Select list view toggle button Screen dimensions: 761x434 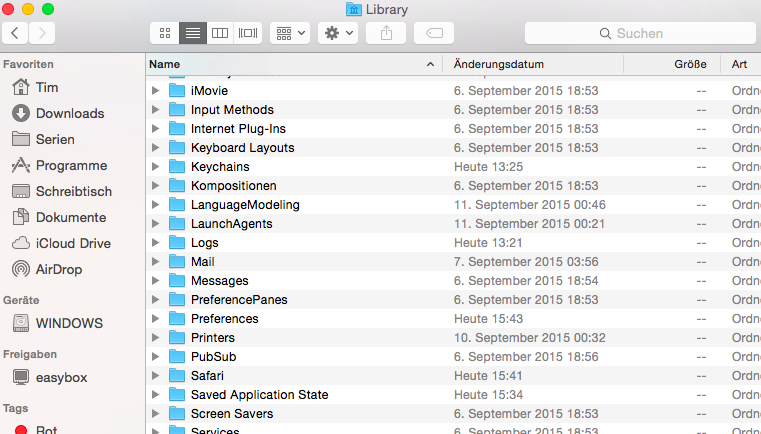pos(192,33)
